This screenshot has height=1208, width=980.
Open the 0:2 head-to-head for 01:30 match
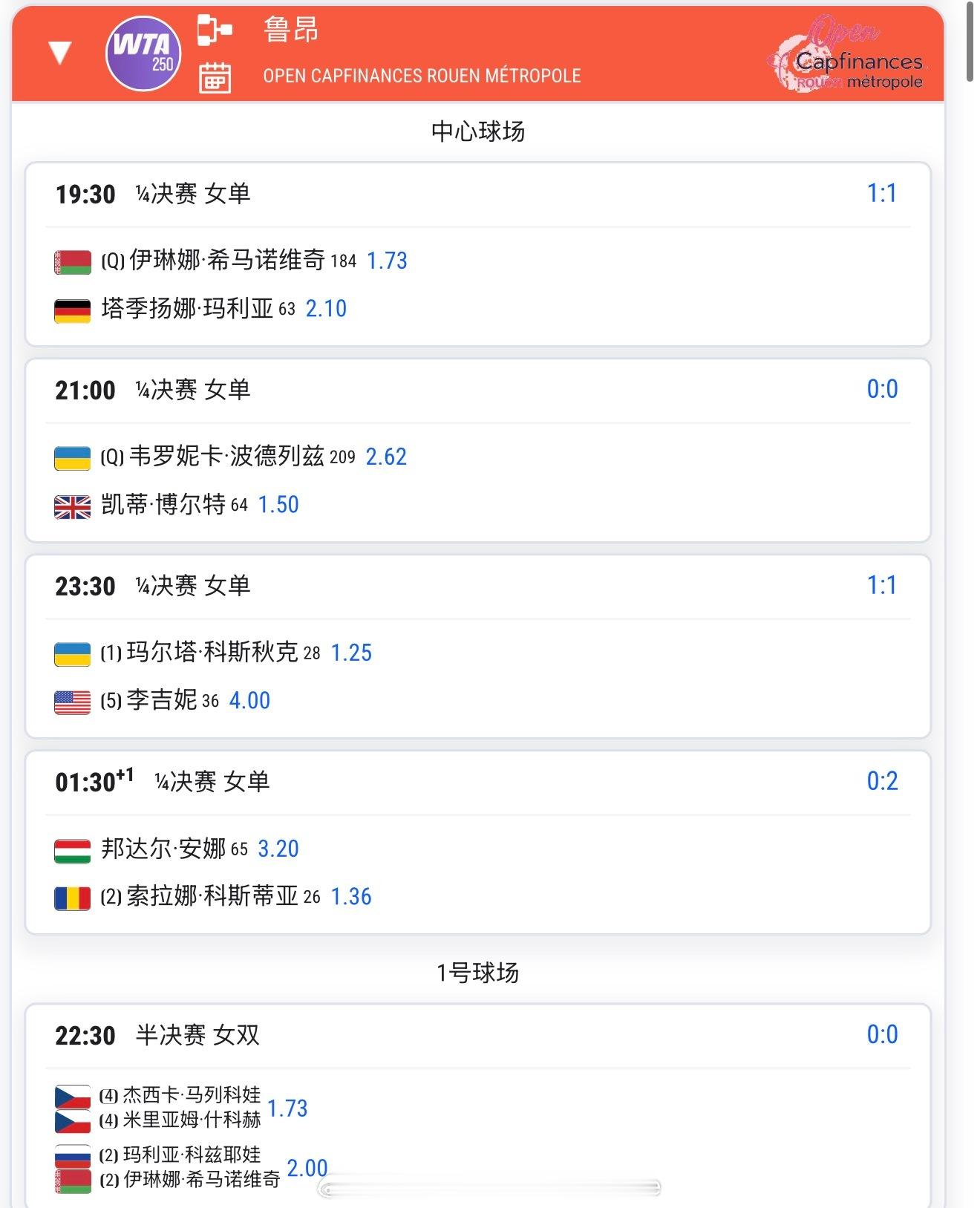882,781
